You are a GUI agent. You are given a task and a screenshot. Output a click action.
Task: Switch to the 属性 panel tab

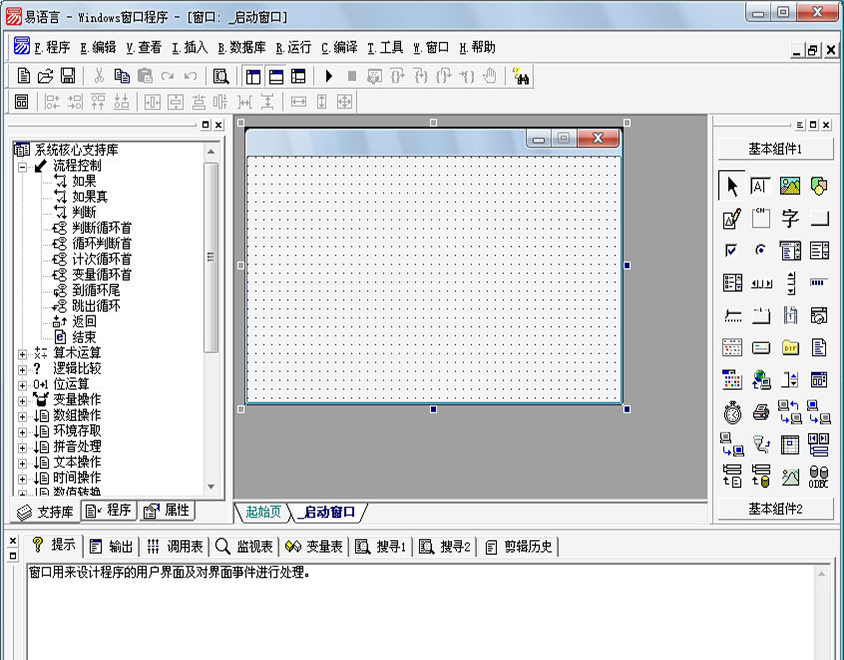pos(167,510)
